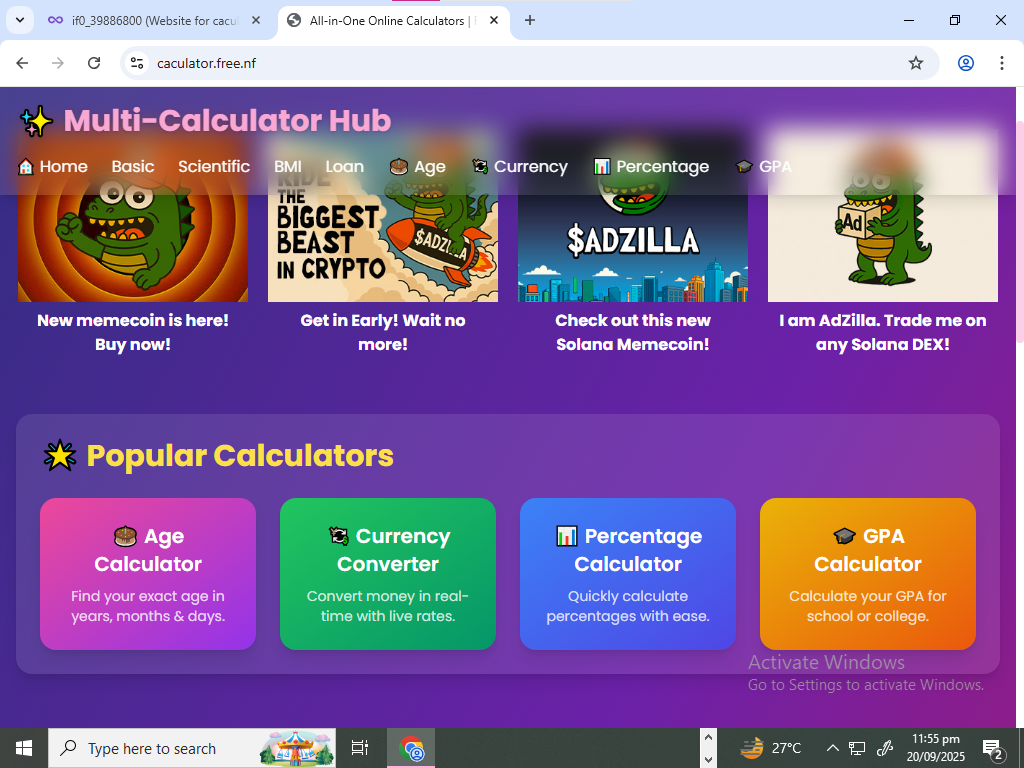Close the All-in-One Online Calculators tab

coord(494,20)
